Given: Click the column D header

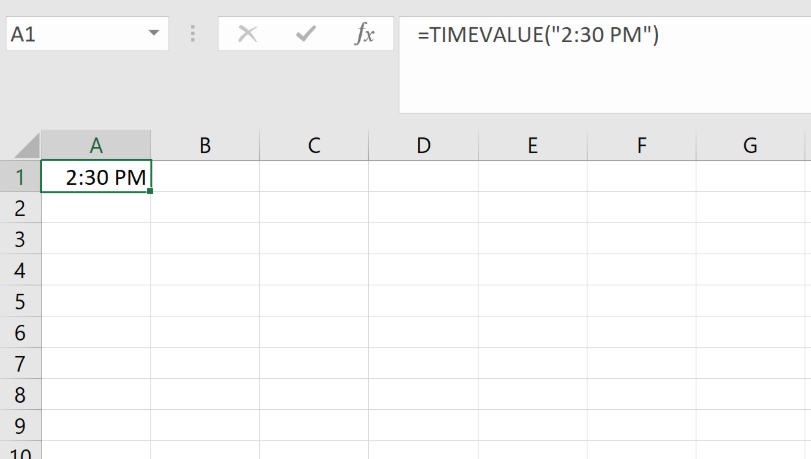Looking at the screenshot, I should [x=423, y=145].
